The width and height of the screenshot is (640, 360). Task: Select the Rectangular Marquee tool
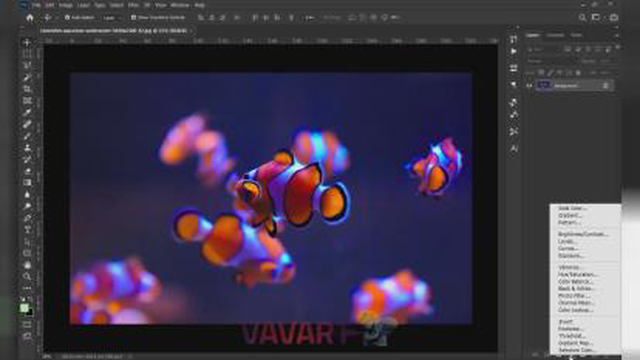click(x=27, y=54)
